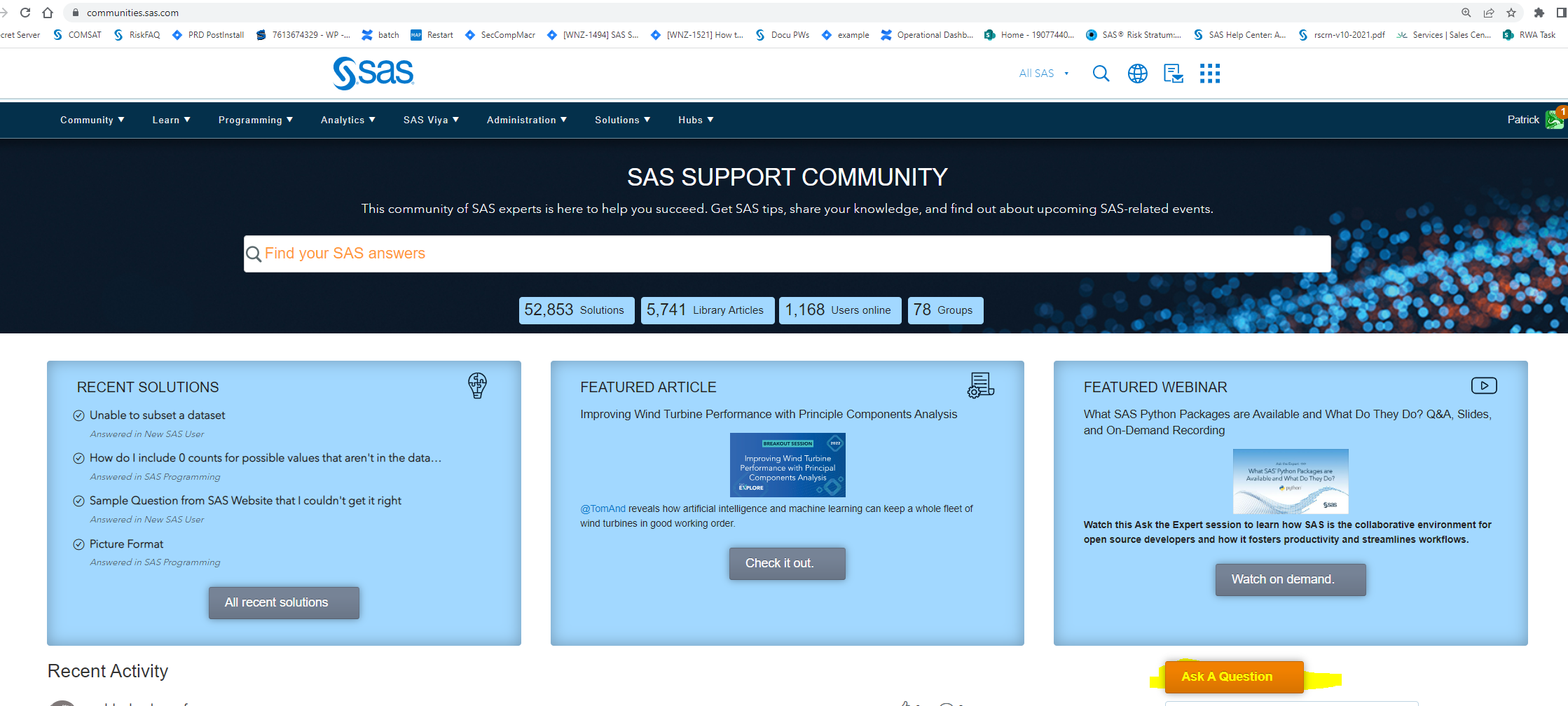Click the Recent Solutions lightbulb icon
Image resolution: width=1568 pixels, height=706 pixels.
[x=477, y=385]
